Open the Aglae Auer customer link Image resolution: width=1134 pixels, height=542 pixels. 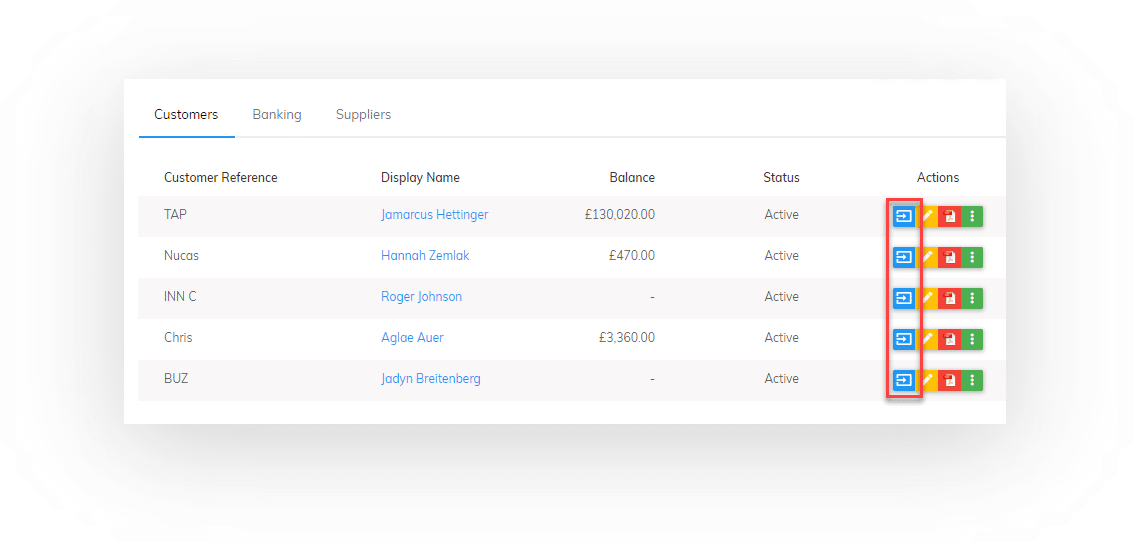412,338
